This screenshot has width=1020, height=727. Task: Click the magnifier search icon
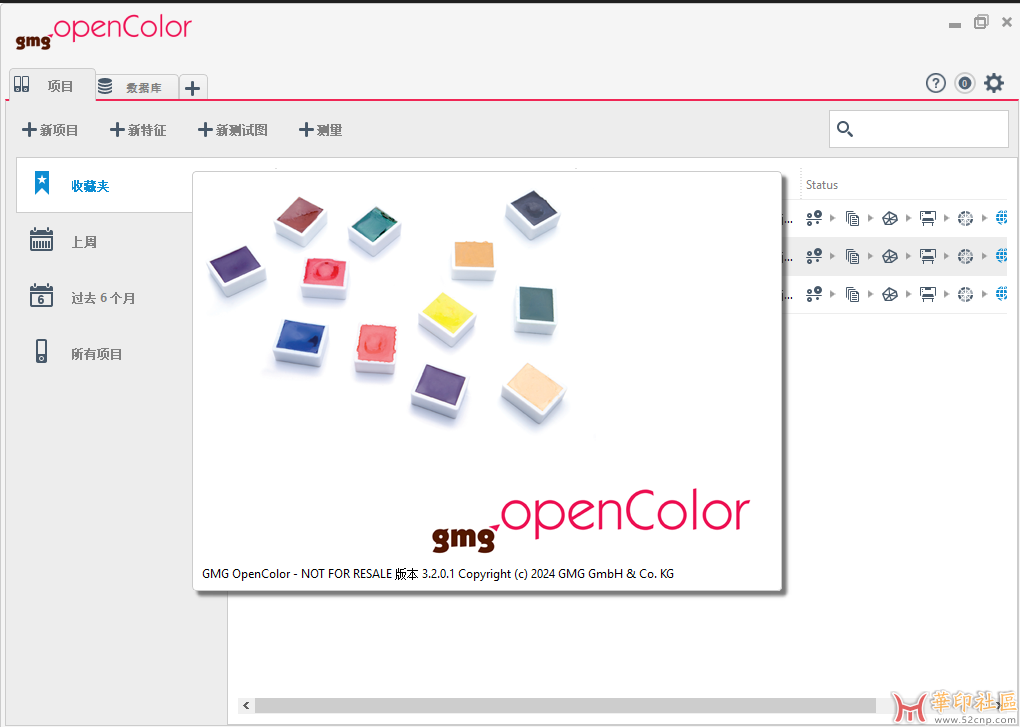pyautogui.click(x=844, y=129)
